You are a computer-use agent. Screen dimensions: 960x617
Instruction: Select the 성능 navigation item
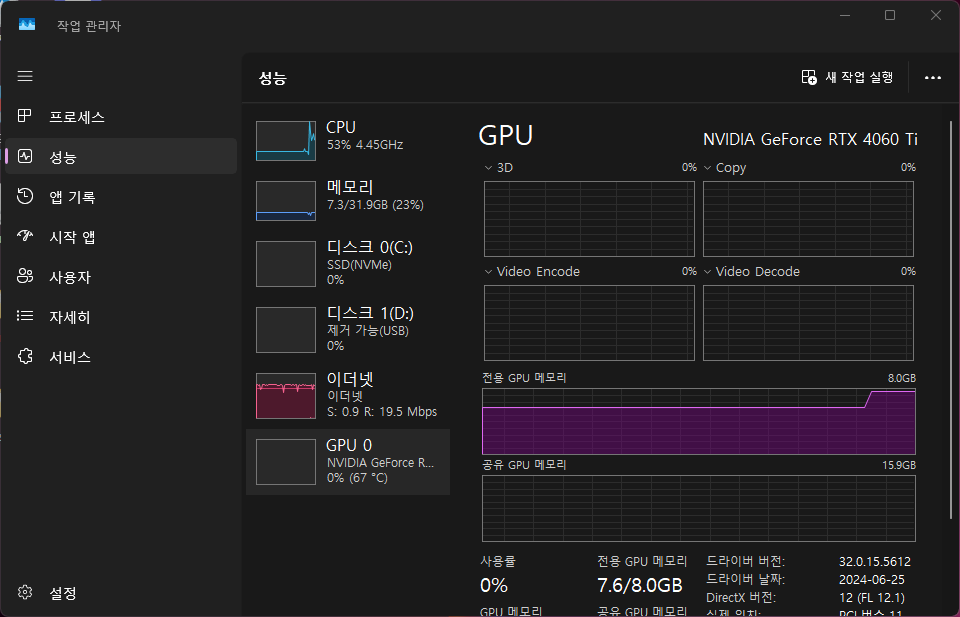pos(121,156)
